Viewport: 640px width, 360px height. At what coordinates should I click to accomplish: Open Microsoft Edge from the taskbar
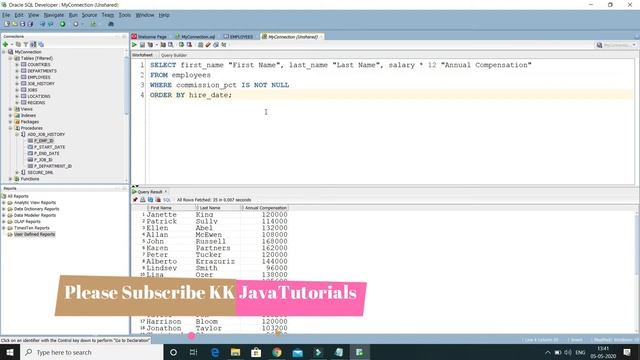215,352
